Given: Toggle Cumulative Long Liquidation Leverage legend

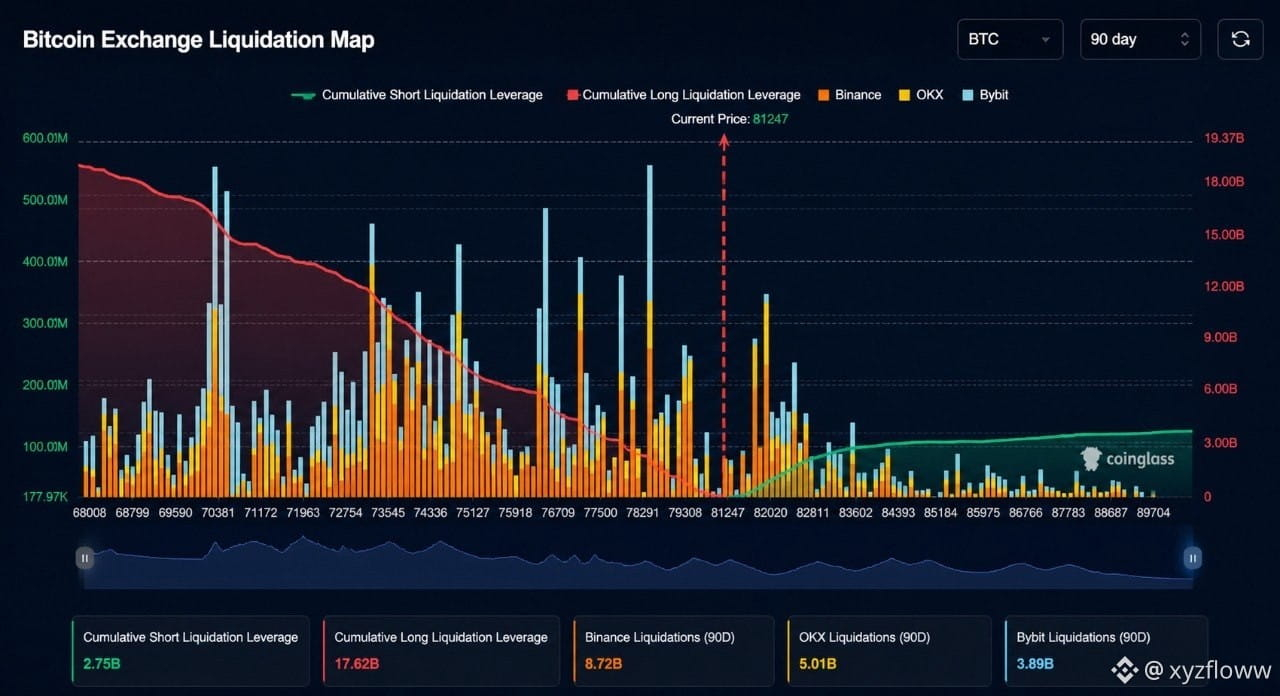Looking at the screenshot, I should 684,95.
